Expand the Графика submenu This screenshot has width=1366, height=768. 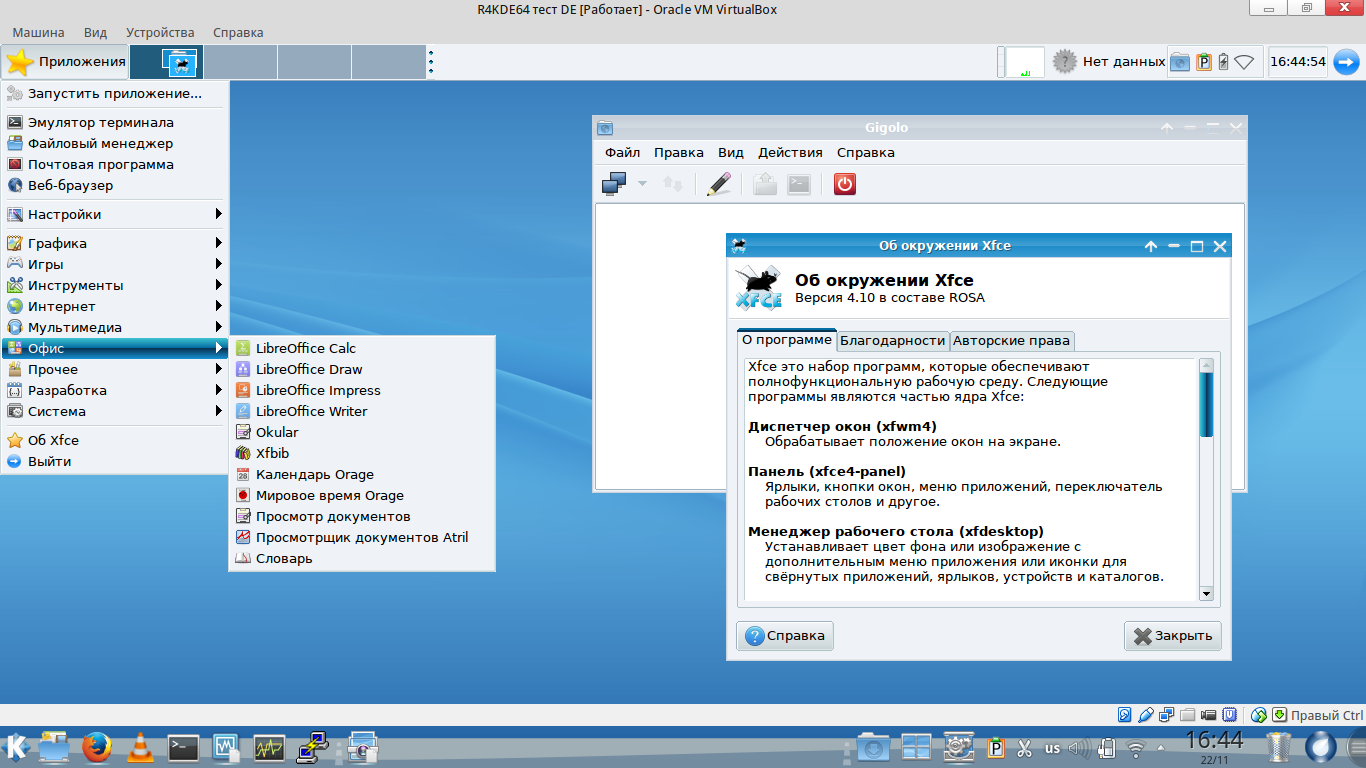pos(115,243)
